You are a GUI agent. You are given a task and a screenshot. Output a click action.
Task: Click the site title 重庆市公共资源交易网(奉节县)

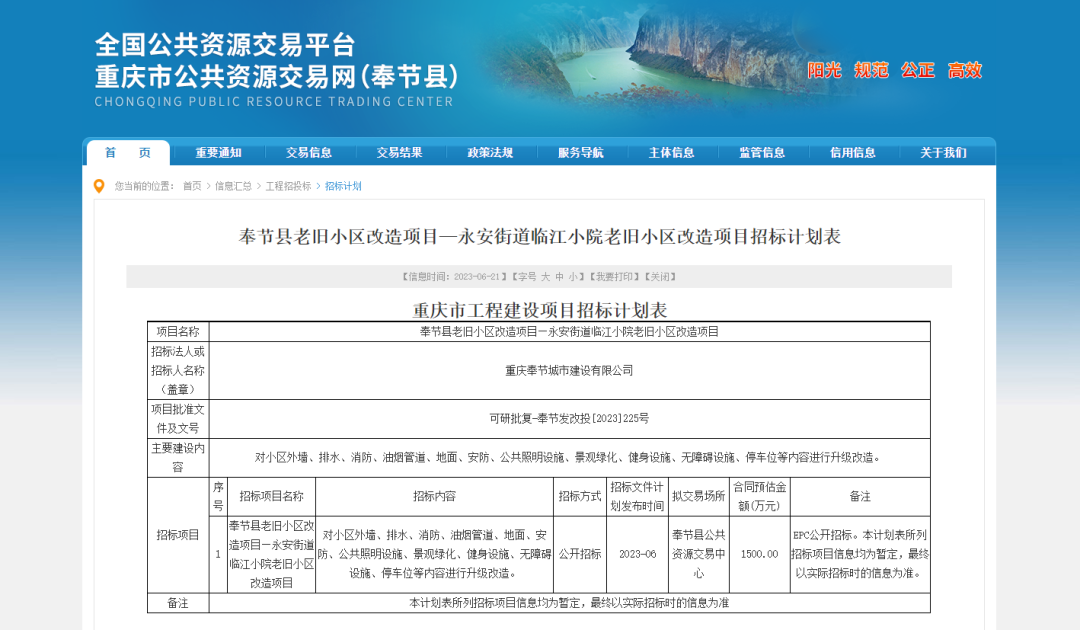[276, 76]
